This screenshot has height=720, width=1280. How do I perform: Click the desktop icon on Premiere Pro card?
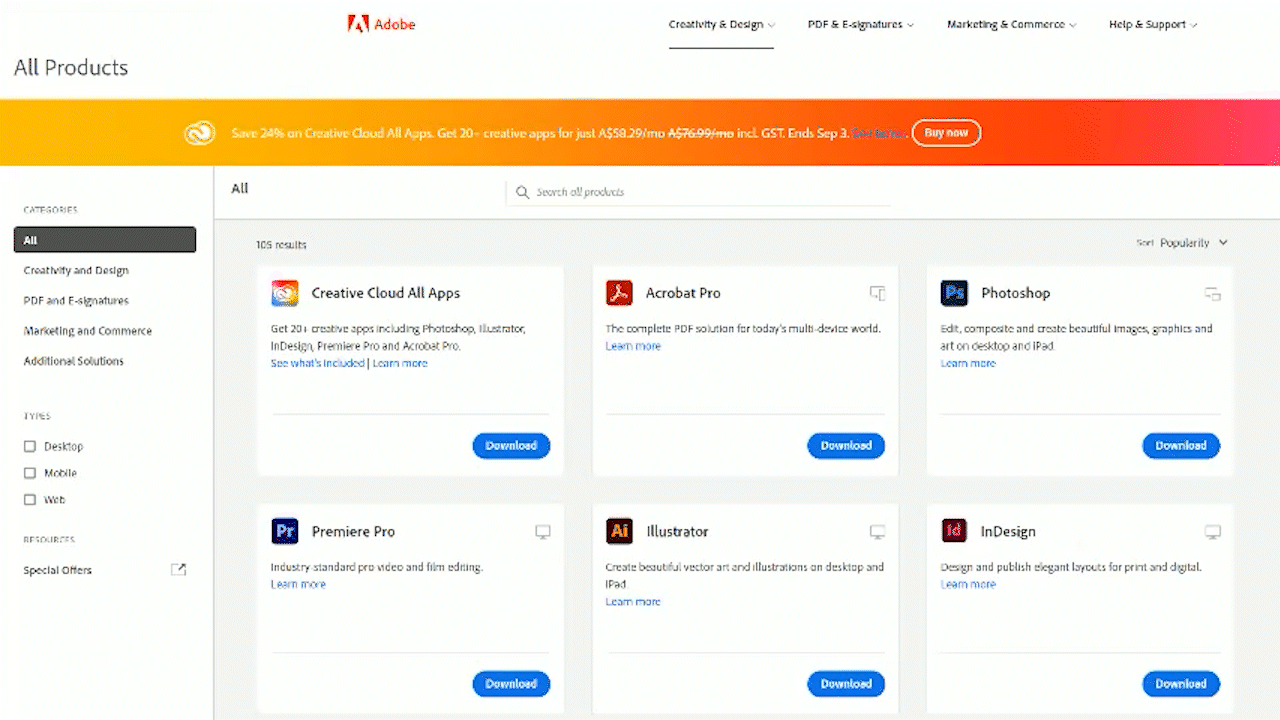pyautogui.click(x=543, y=532)
